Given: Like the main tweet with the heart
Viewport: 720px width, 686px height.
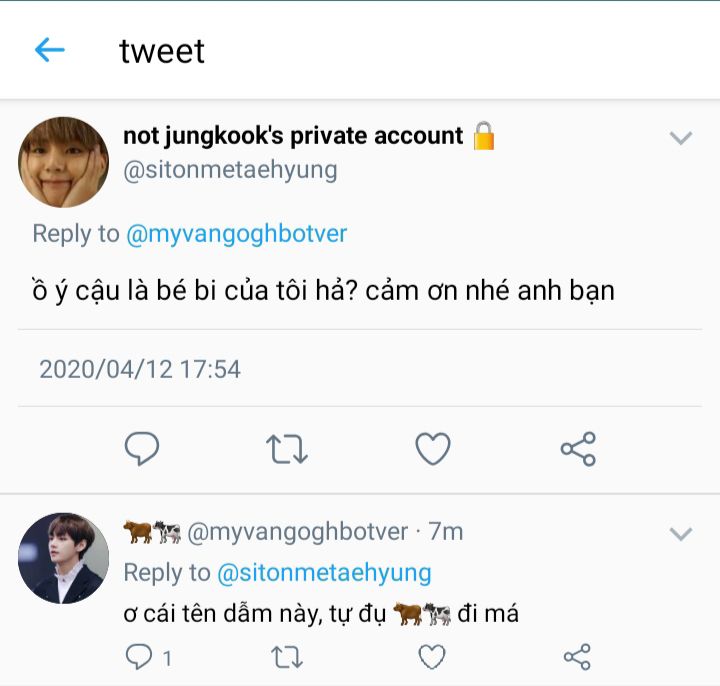Looking at the screenshot, I should point(433,449).
